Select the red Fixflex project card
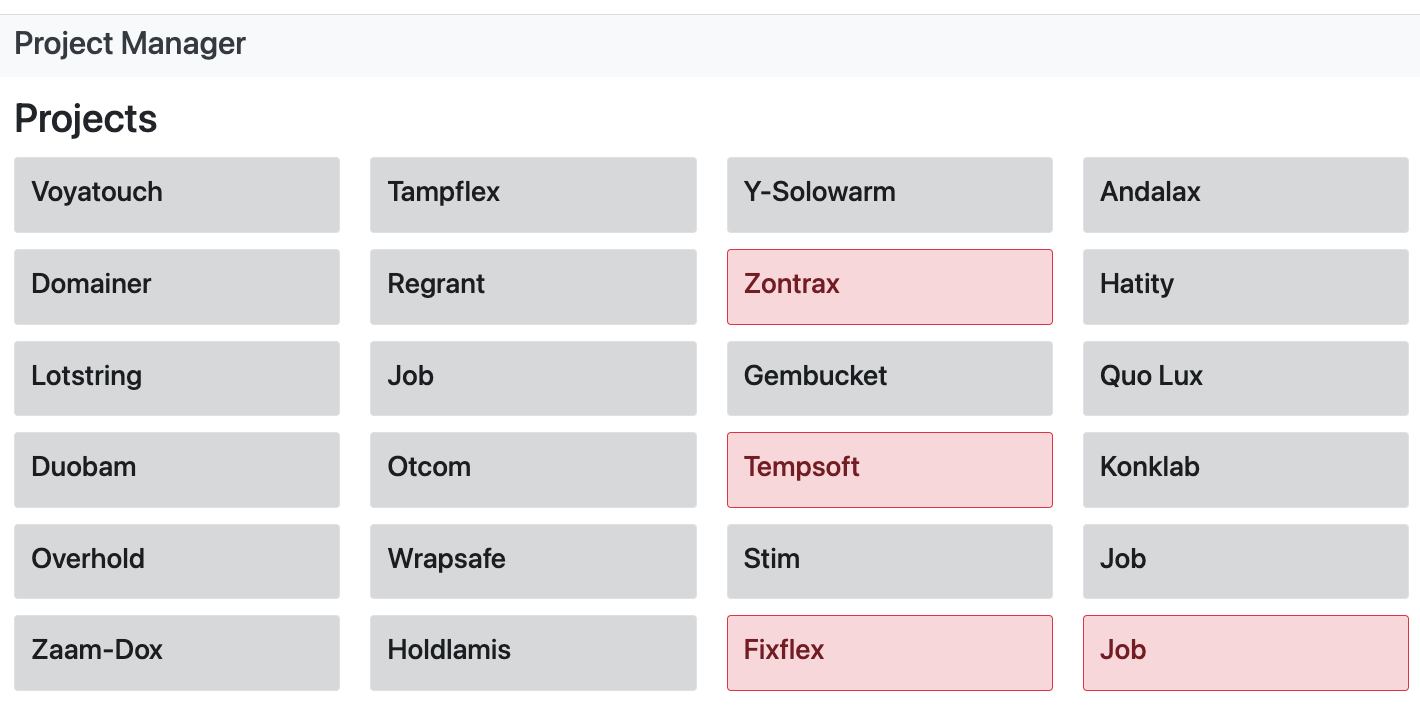This screenshot has height=705, width=1420. point(889,652)
